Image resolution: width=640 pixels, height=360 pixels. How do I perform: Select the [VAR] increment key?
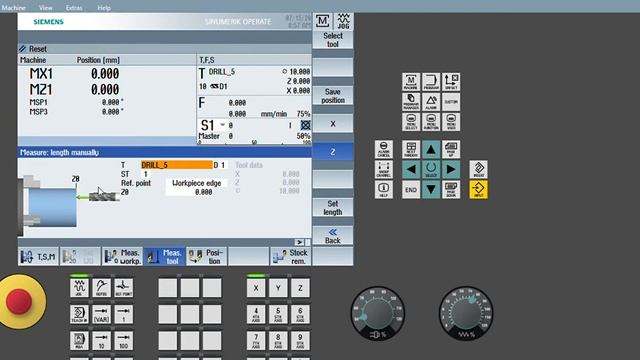[101, 314]
